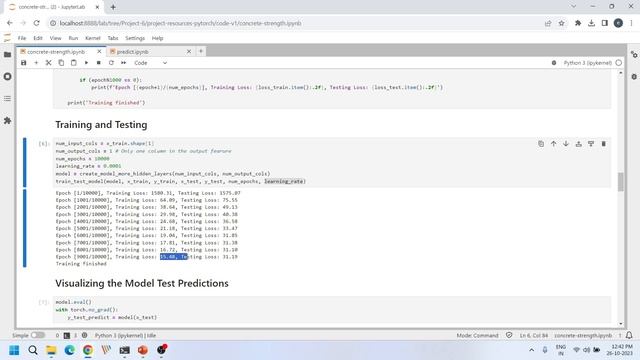Open the cell type Code dropdown
Viewport: 640px width, 360px height.
pyautogui.click(x=150, y=63)
